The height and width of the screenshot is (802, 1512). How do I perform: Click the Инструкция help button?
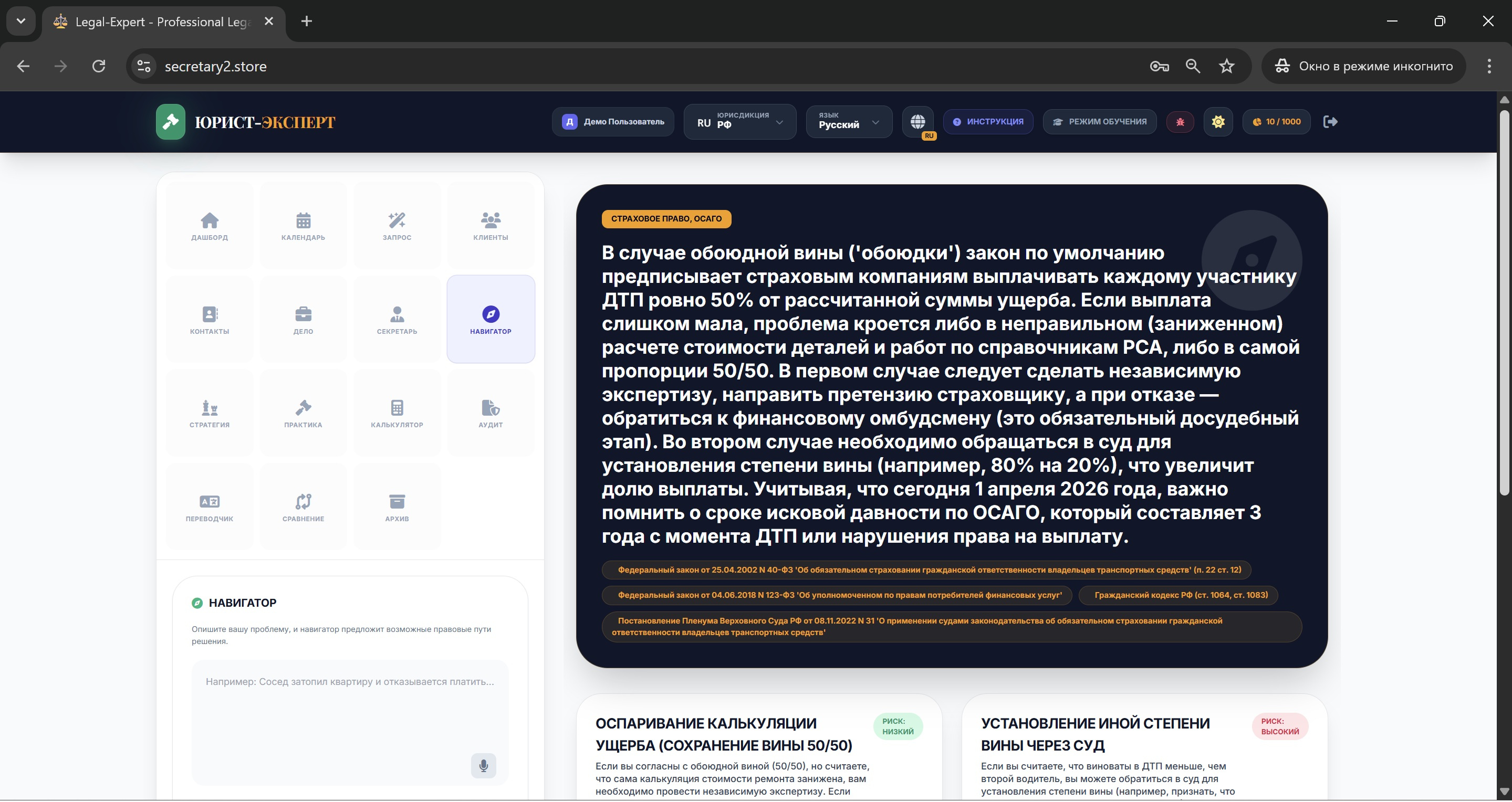click(x=988, y=122)
